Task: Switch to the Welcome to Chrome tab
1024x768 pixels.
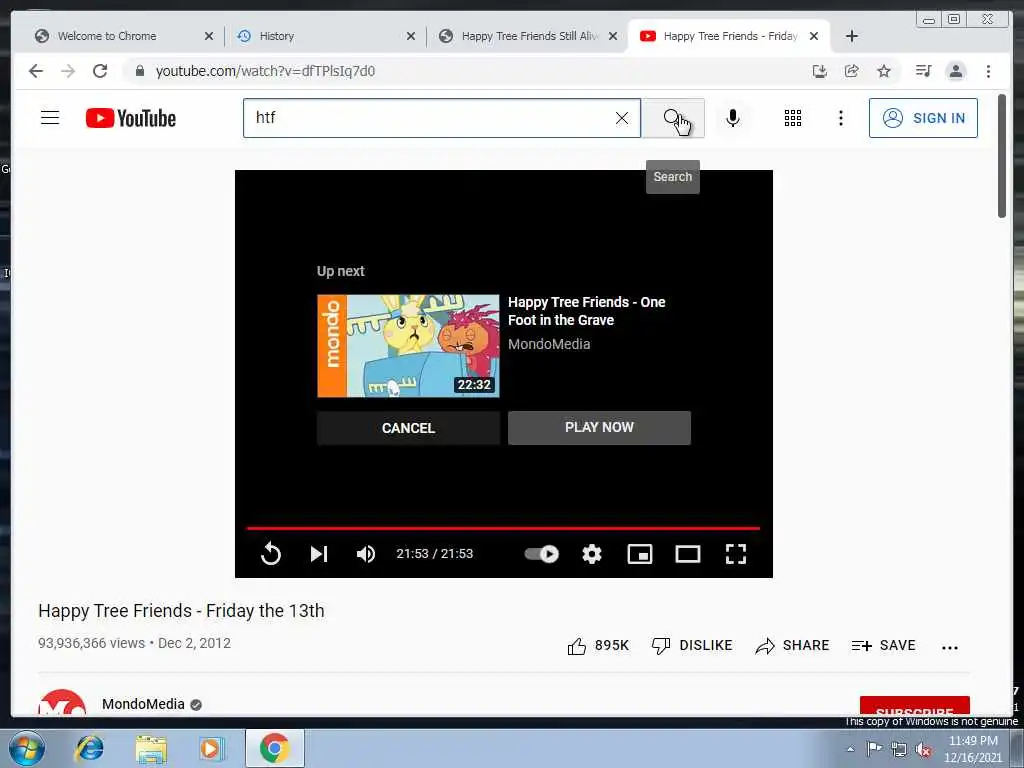Action: point(106,36)
